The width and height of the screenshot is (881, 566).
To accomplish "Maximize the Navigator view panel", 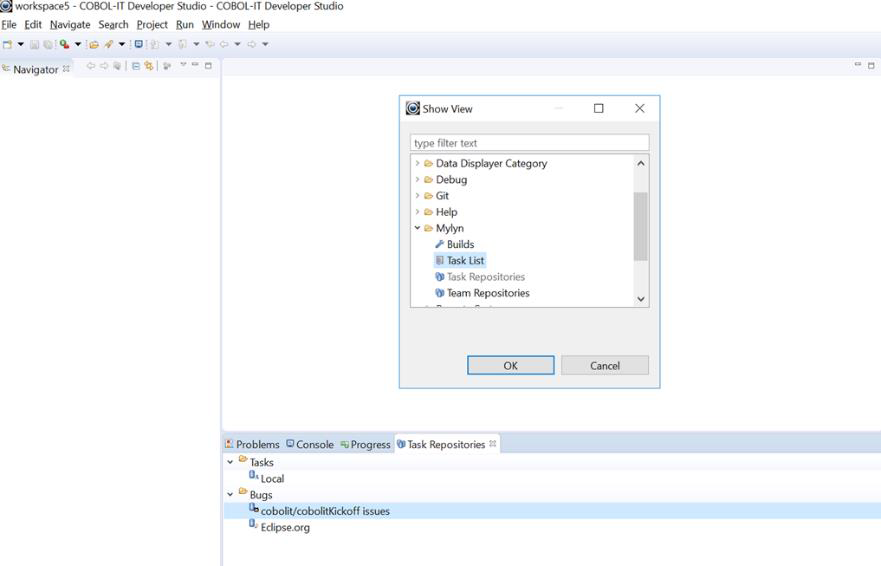I will click(209, 66).
